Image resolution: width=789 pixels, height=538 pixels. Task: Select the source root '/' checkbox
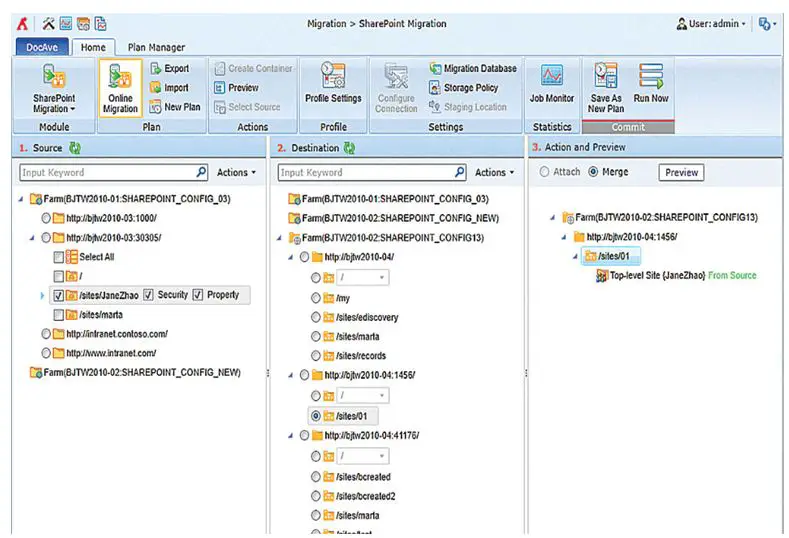point(58,276)
